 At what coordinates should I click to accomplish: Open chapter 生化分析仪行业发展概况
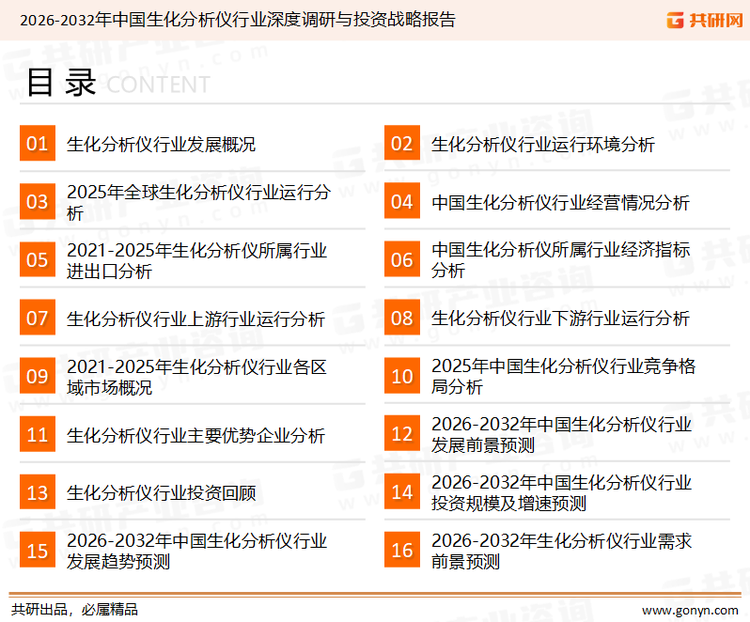click(x=161, y=144)
